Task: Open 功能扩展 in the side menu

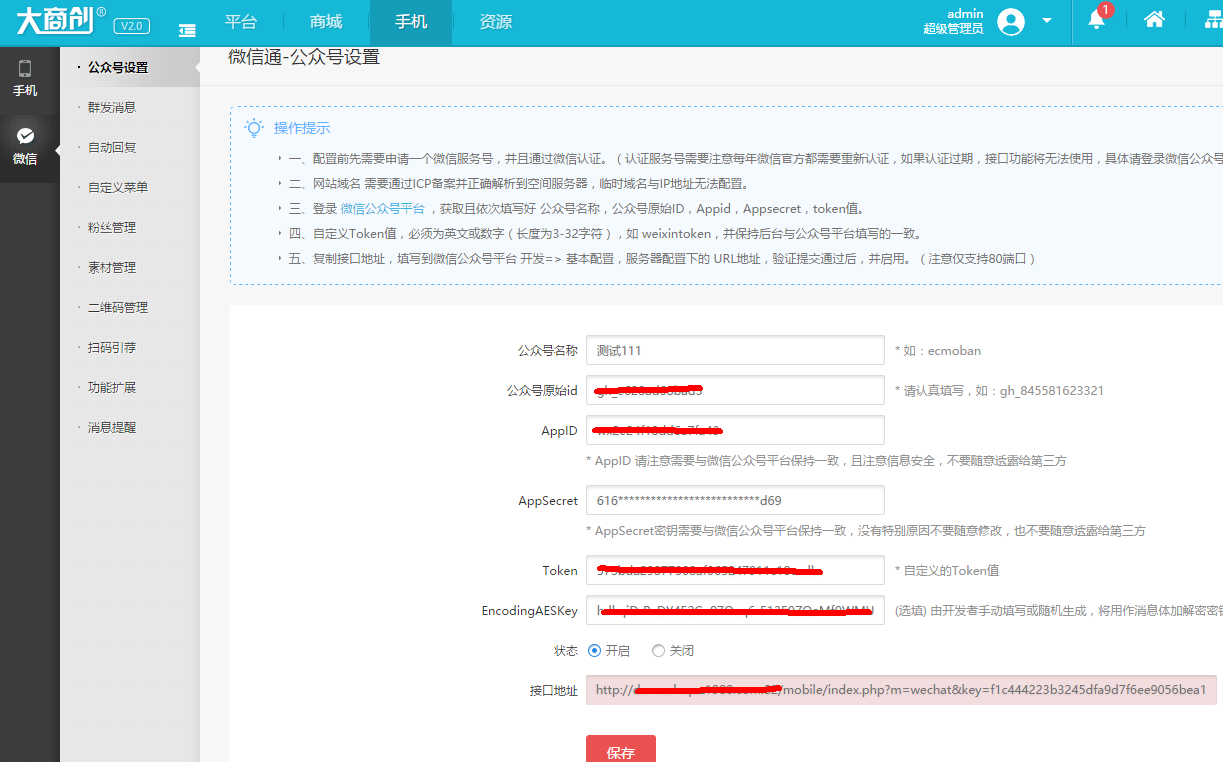Action: point(112,387)
